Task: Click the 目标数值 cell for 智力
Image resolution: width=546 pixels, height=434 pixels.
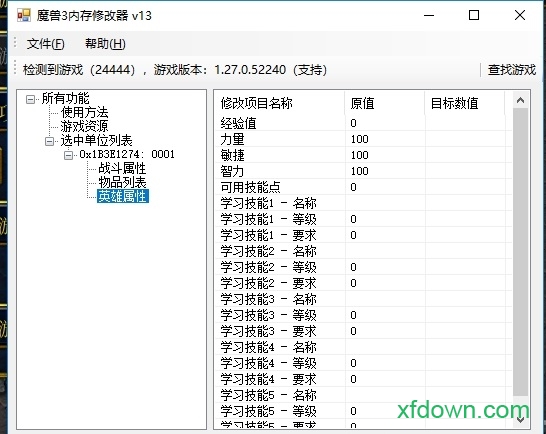Action: tap(465, 171)
